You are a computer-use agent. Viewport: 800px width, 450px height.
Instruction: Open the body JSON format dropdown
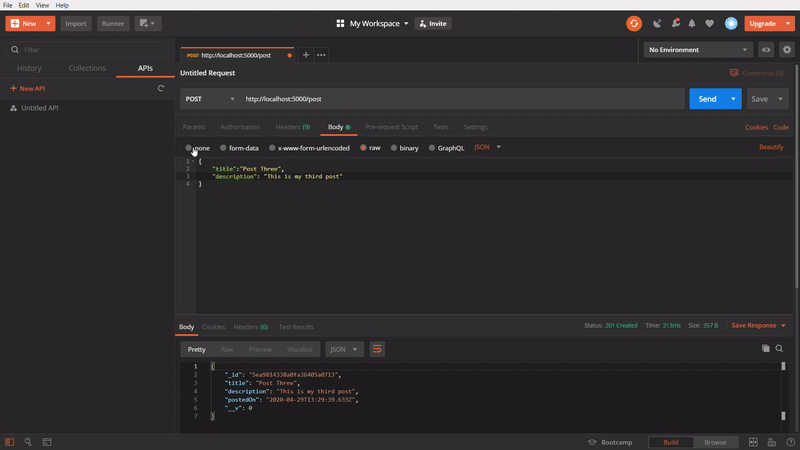click(487, 147)
